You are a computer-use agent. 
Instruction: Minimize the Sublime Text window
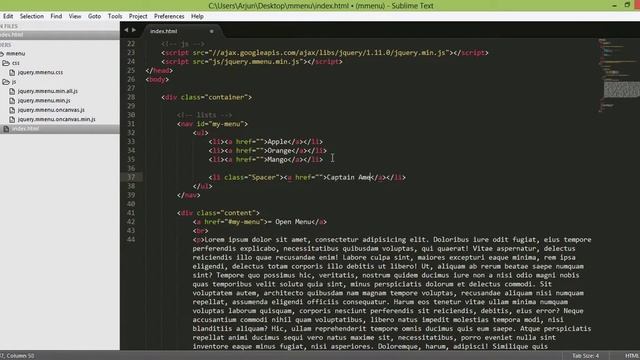[x=614, y=5]
